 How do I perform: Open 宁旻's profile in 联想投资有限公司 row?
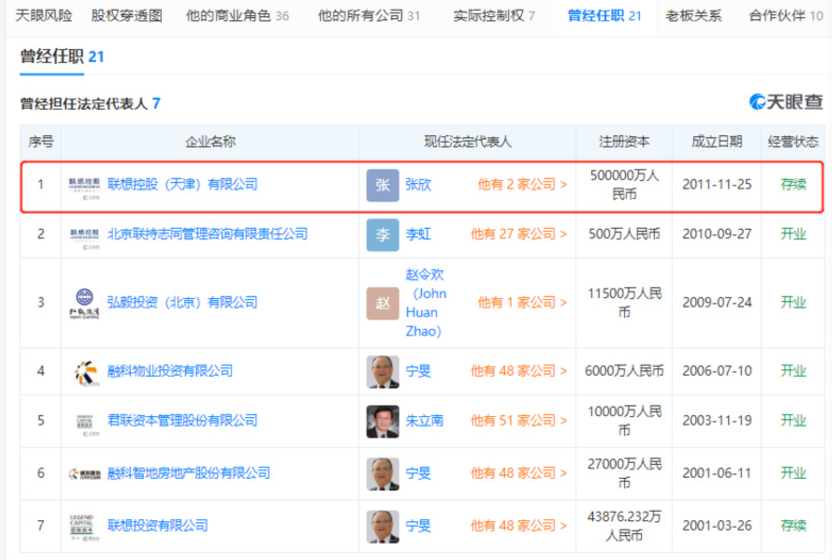419,525
